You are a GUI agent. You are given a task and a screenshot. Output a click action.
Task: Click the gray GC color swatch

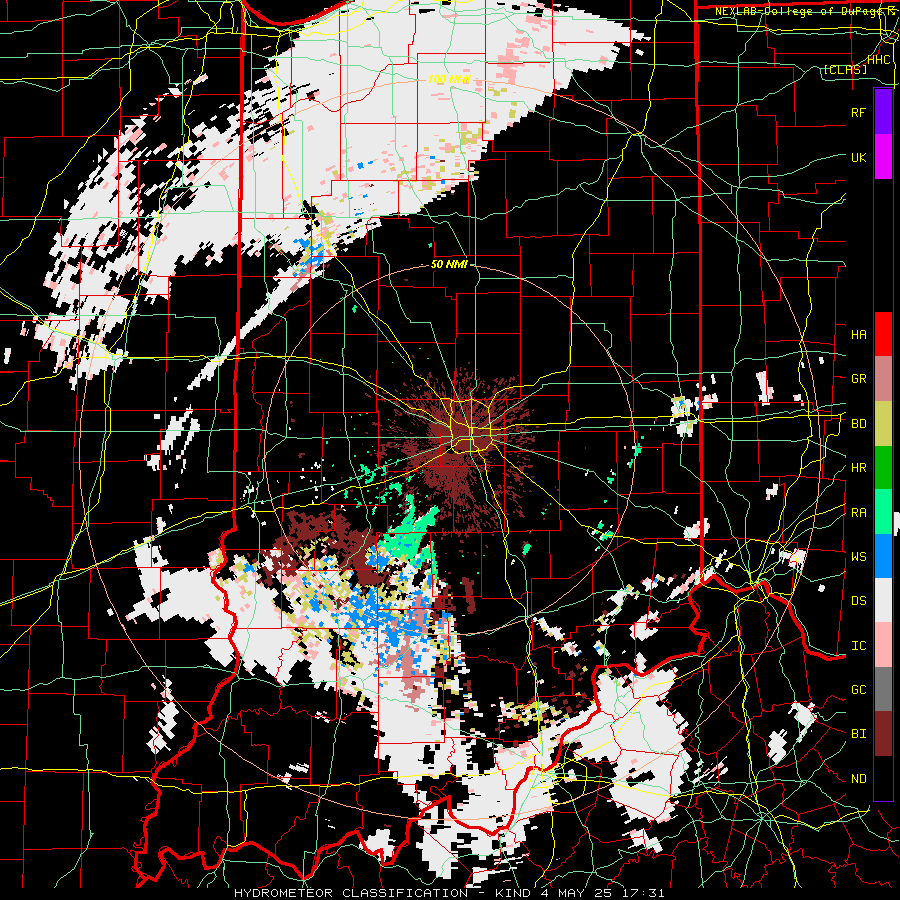pyautogui.click(x=883, y=689)
